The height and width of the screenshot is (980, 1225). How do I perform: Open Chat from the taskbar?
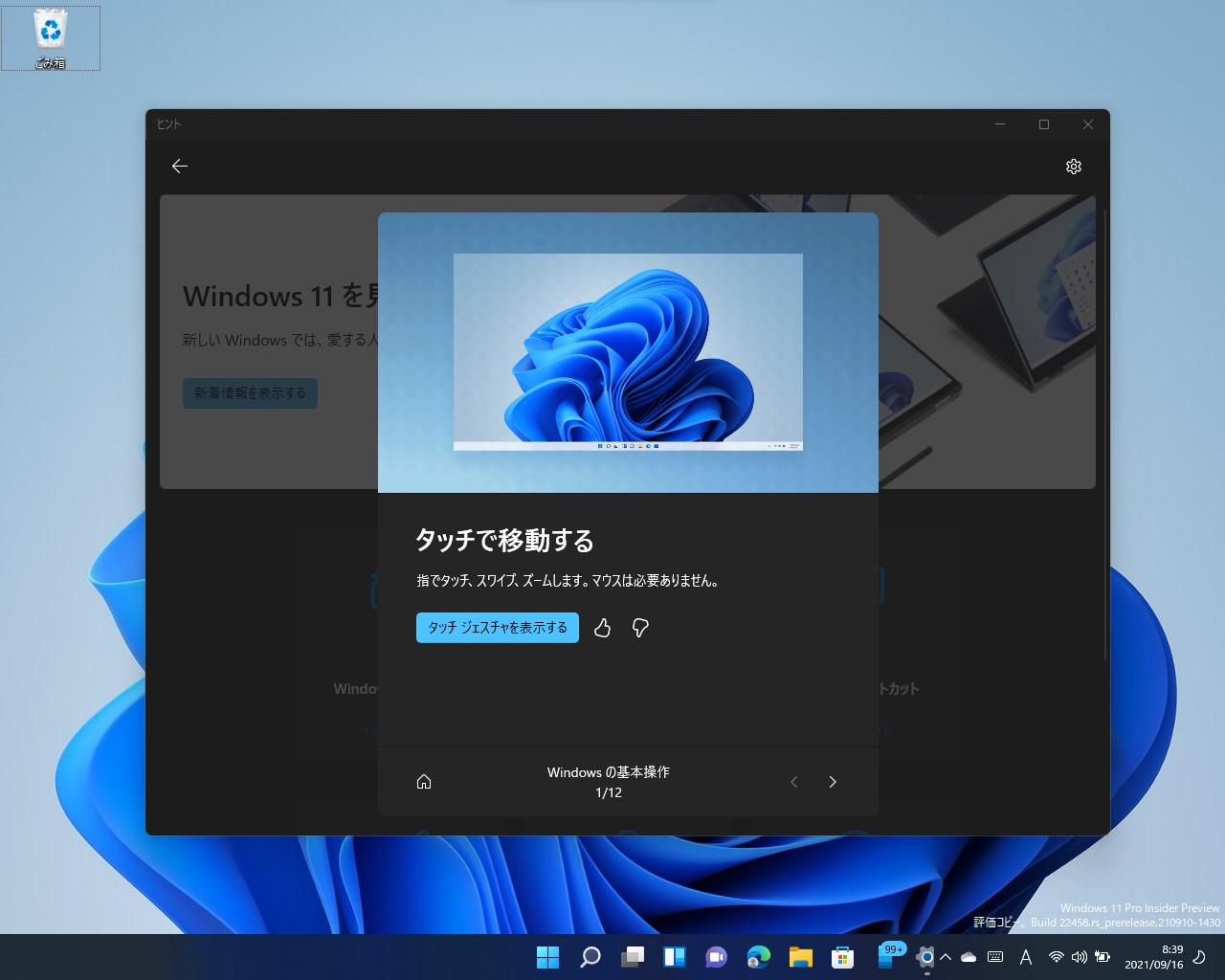(x=716, y=956)
